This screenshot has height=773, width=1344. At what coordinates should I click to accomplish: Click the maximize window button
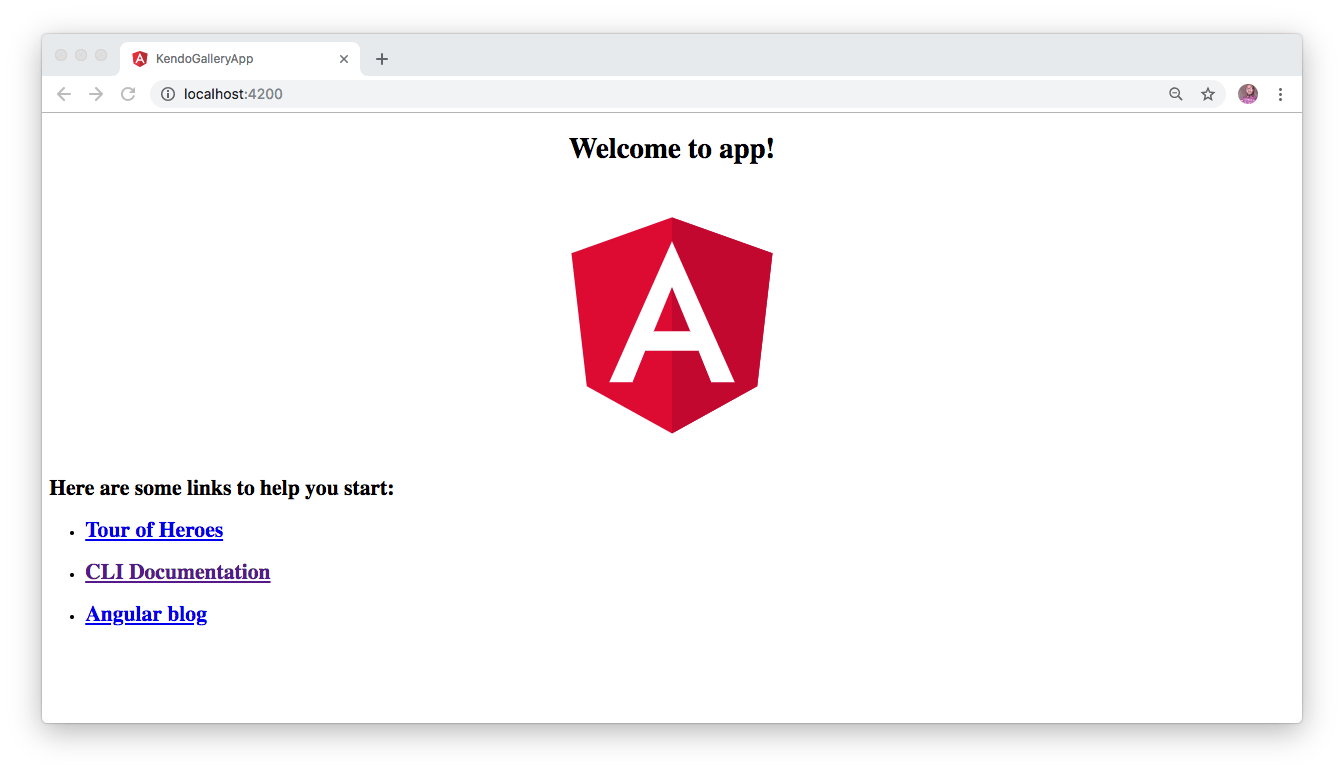tap(101, 55)
